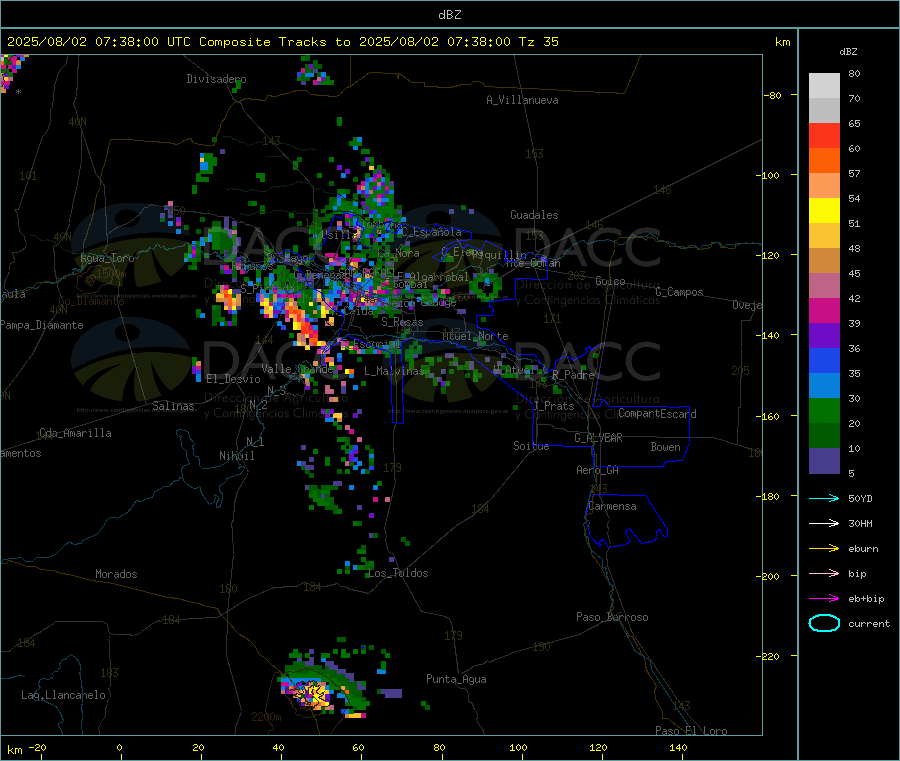The height and width of the screenshot is (761, 900).
Task: Click the Atuel_Norte location label
Action: 475,336
